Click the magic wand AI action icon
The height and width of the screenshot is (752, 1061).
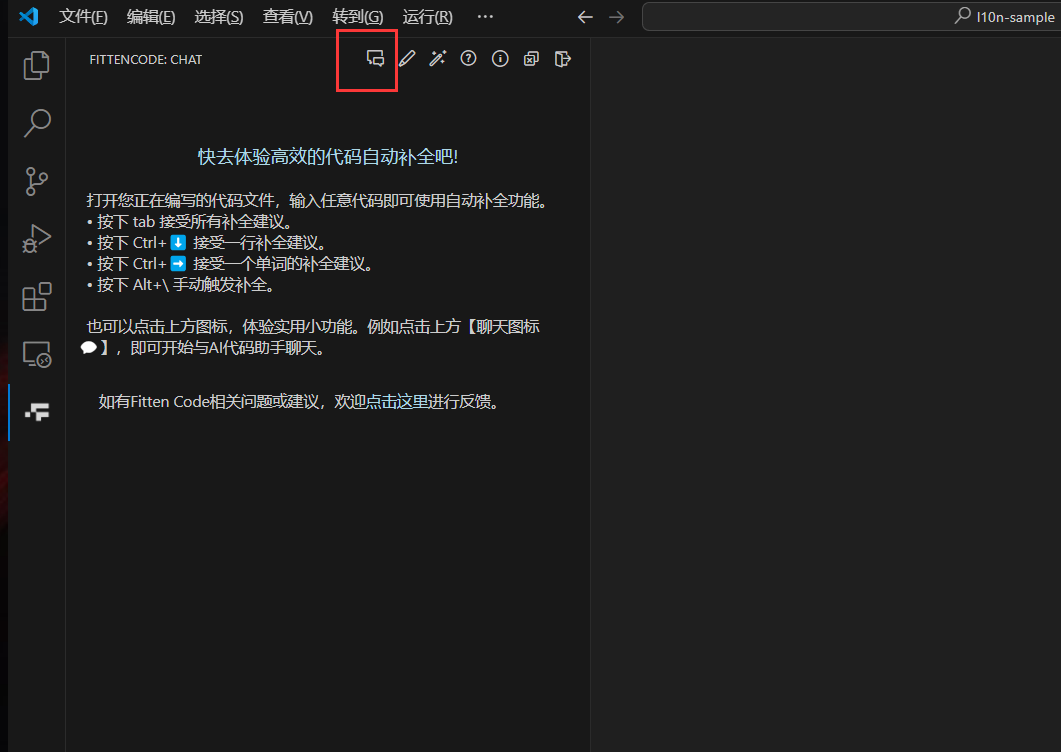click(x=437, y=58)
